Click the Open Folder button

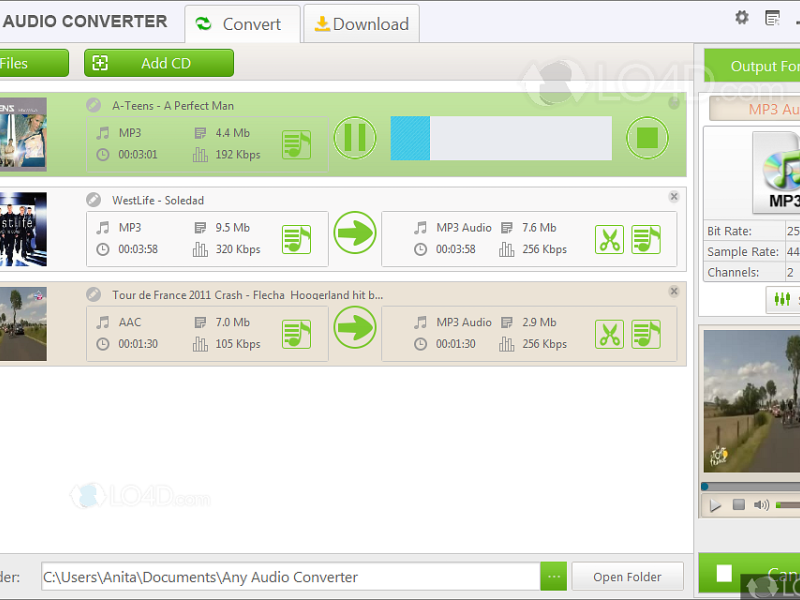628,577
